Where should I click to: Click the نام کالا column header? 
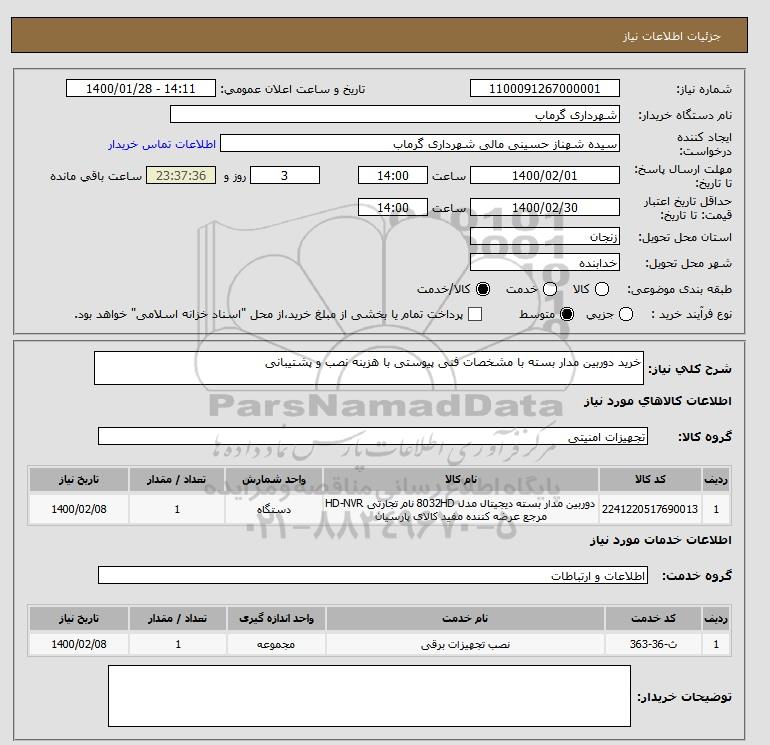coord(460,479)
